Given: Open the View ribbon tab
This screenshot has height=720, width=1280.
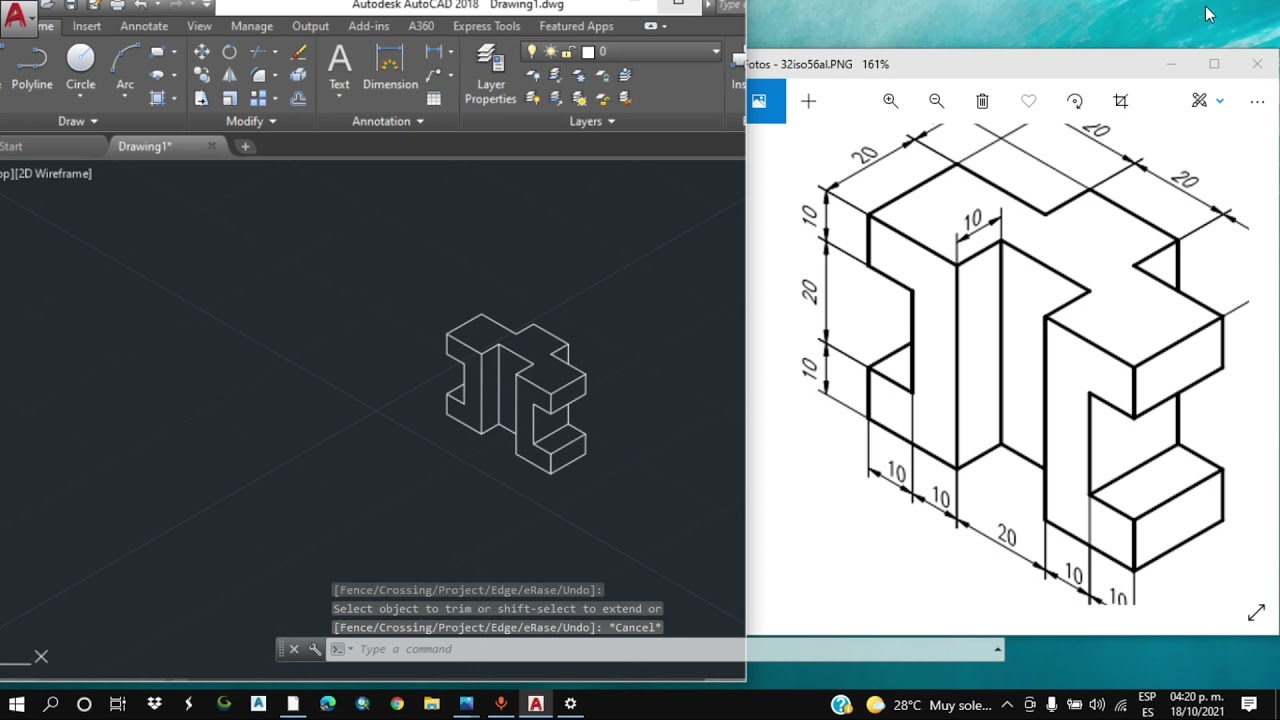Looking at the screenshot, I should (199, 26).
